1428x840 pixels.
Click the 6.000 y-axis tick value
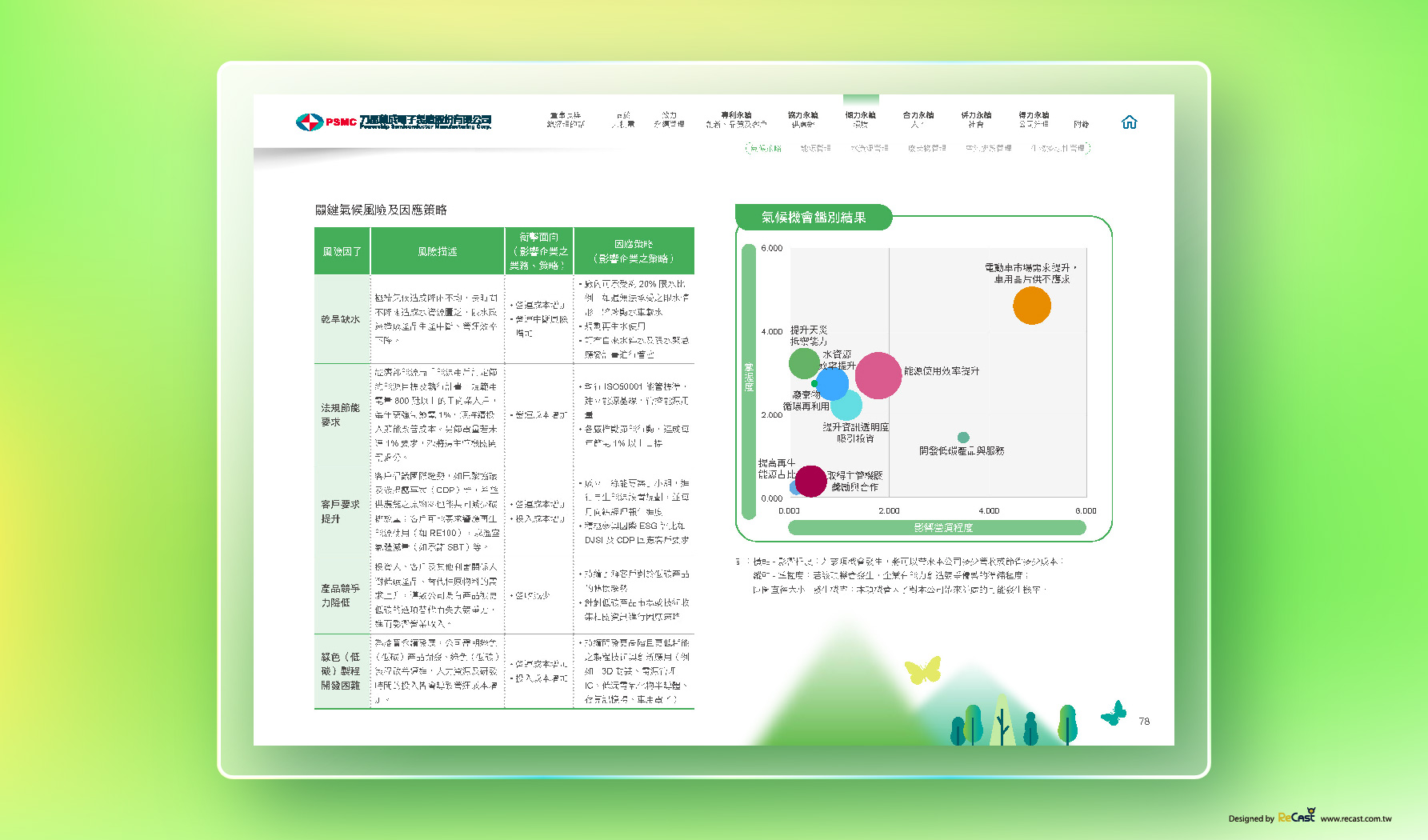click(772, 248)
